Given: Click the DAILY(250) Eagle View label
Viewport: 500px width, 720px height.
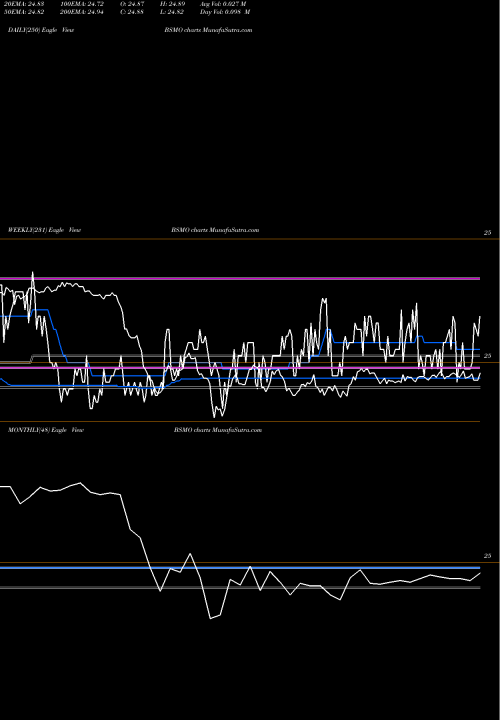Looking at the screenshot, I should 41,30.
